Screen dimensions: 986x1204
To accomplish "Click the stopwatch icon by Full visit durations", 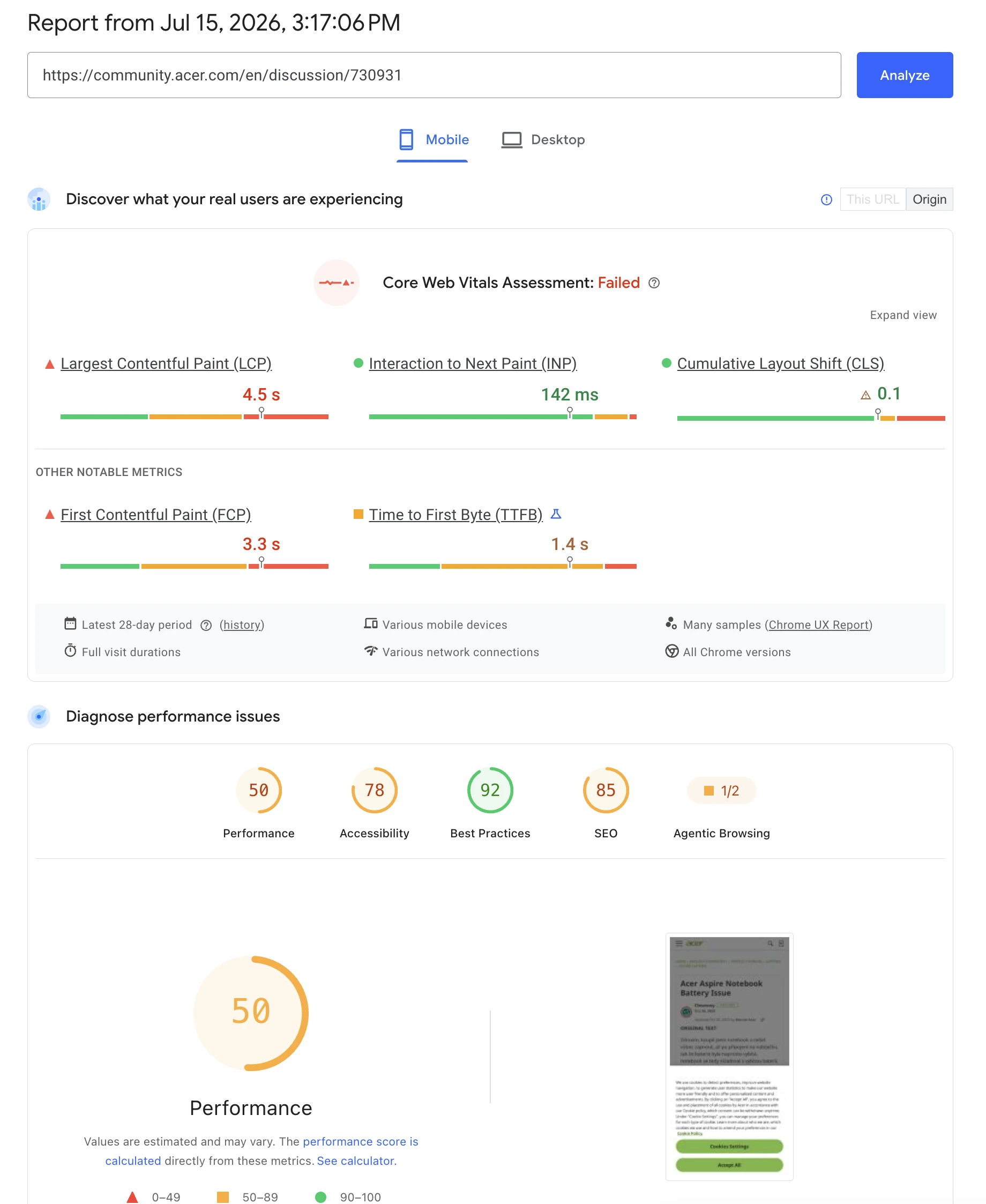I will coord(70,651).
